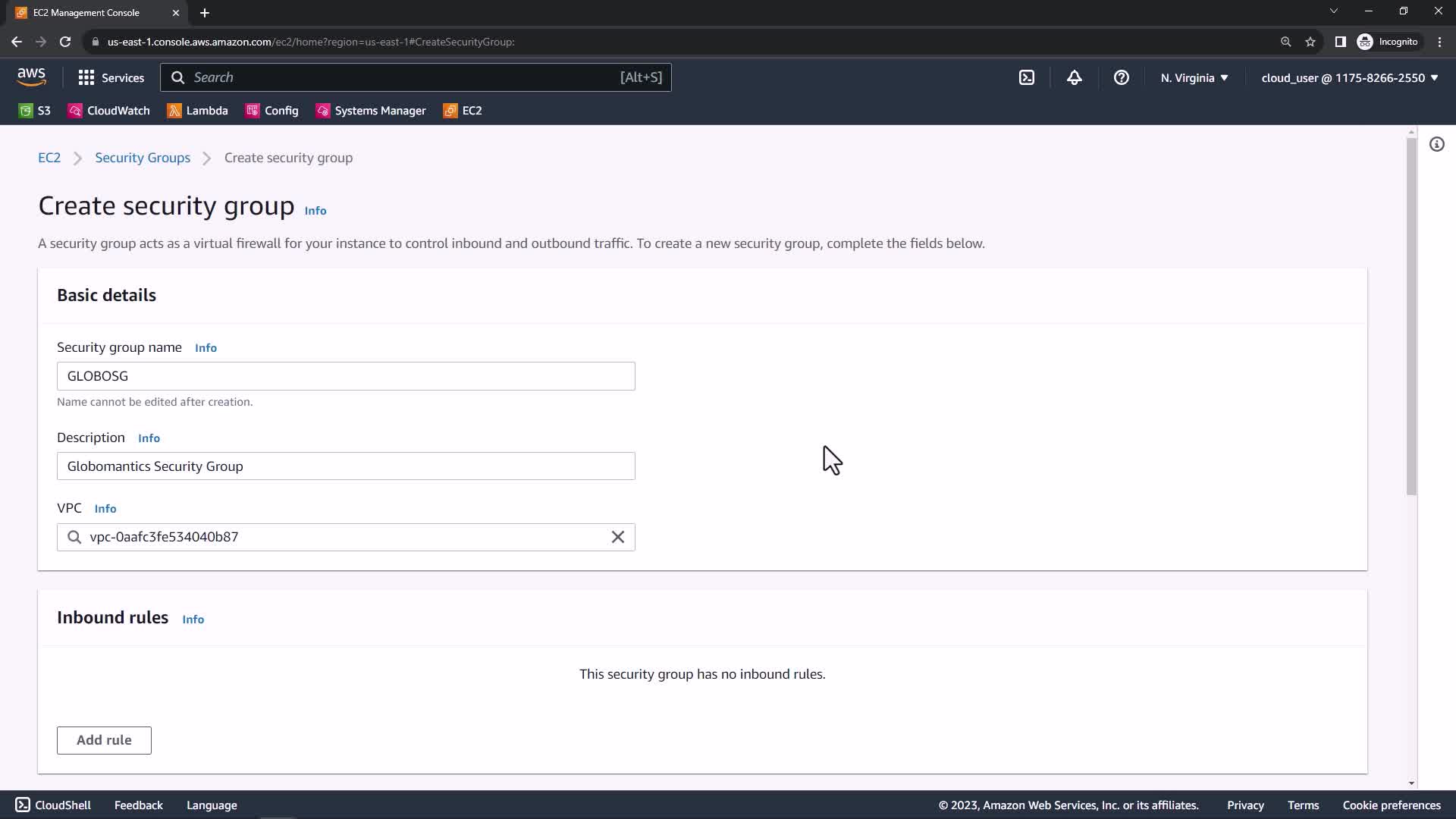Open the Services grid menu
Screen dimensions: 1456x819
(111, 77)
